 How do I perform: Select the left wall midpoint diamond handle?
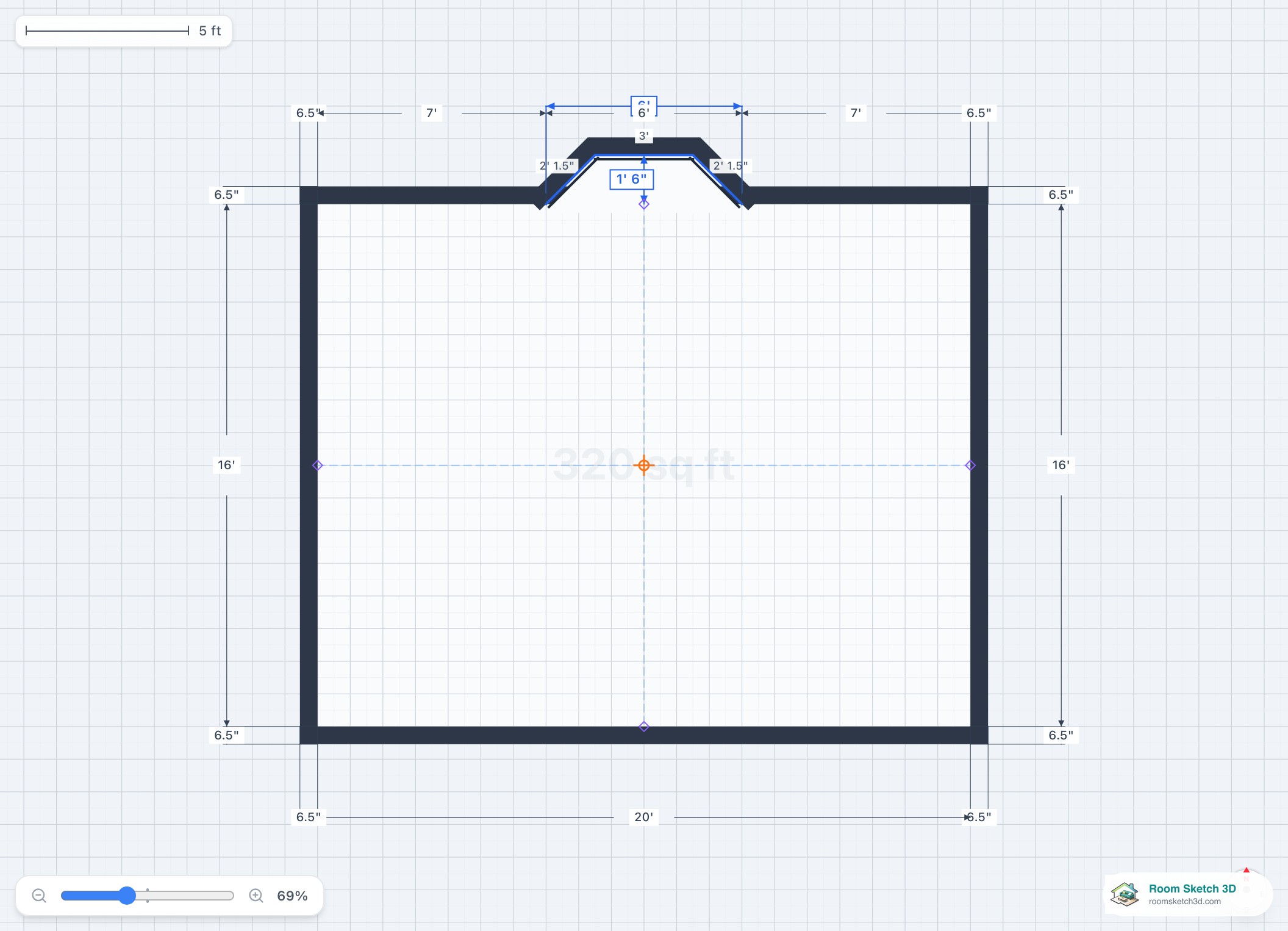pyautogui.click(x=317, y=465)
